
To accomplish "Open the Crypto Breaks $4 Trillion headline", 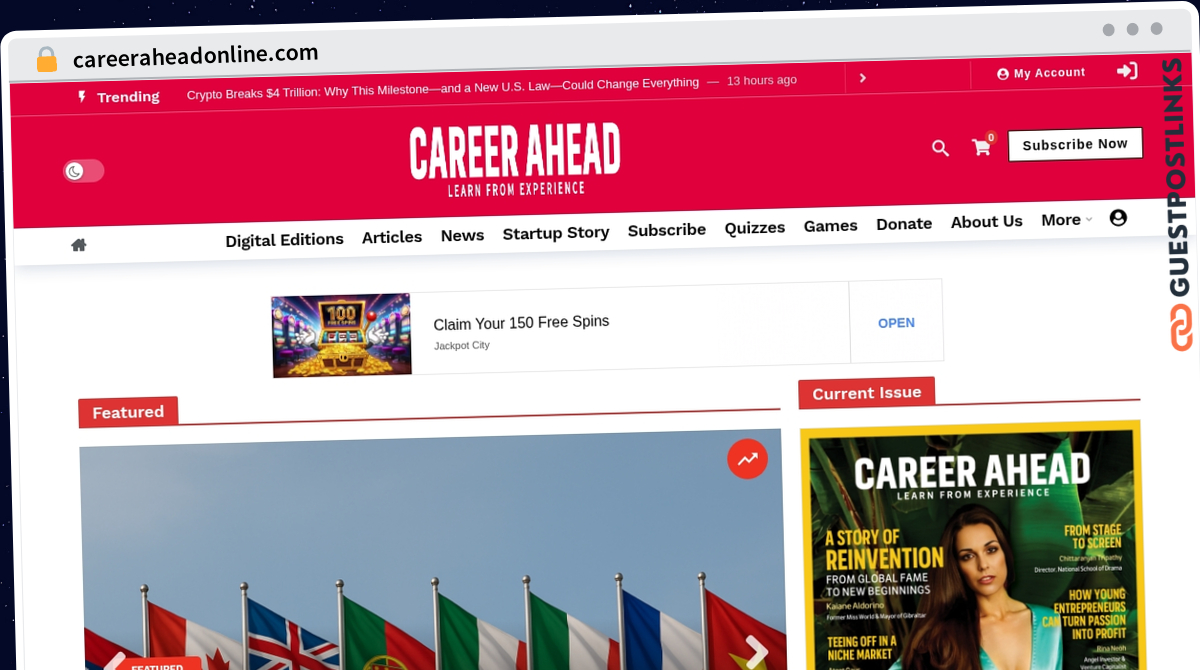I will pos(443,89).
